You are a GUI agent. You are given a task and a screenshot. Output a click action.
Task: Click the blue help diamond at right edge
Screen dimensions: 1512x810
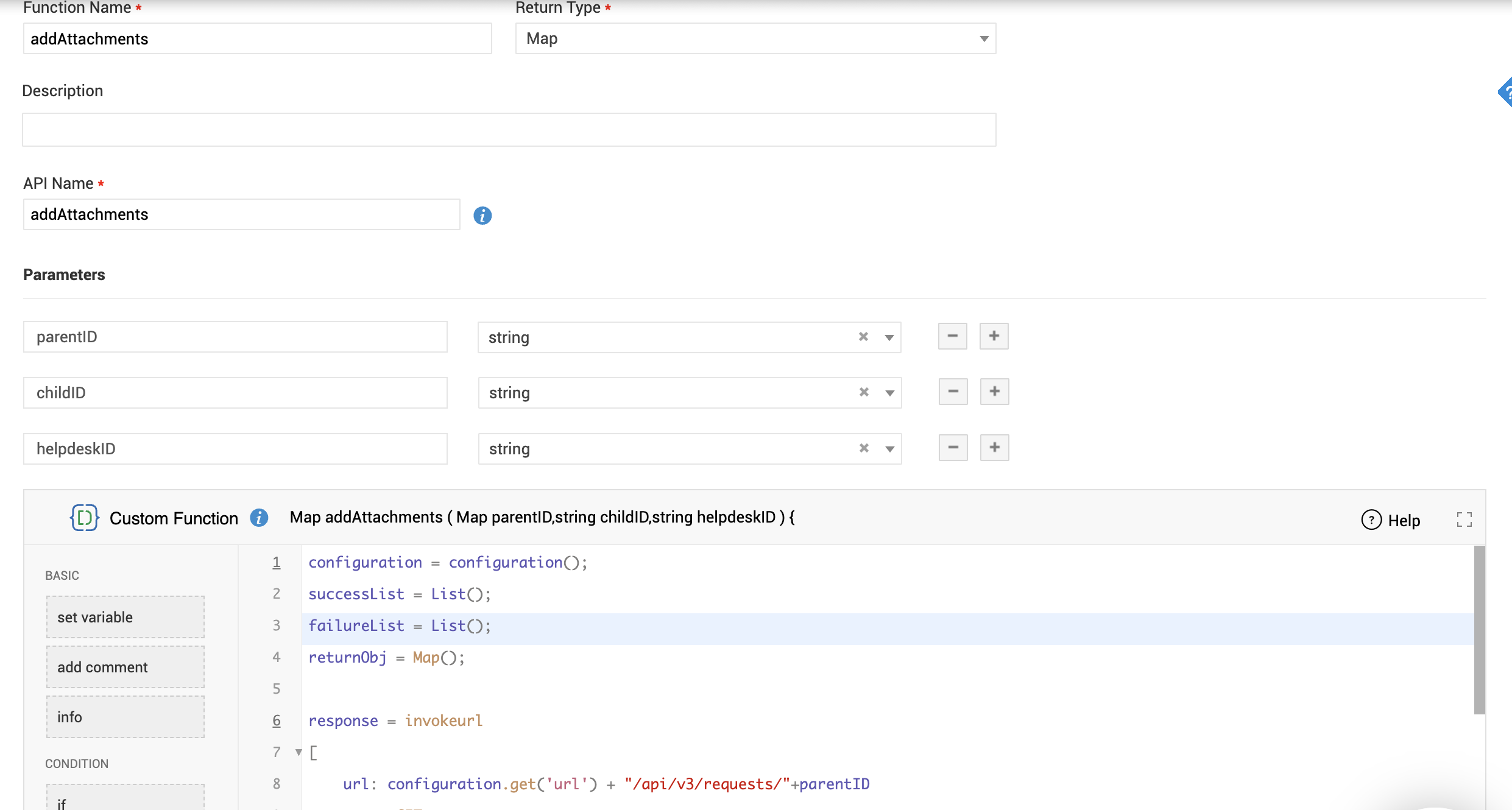pos(1505,93)
